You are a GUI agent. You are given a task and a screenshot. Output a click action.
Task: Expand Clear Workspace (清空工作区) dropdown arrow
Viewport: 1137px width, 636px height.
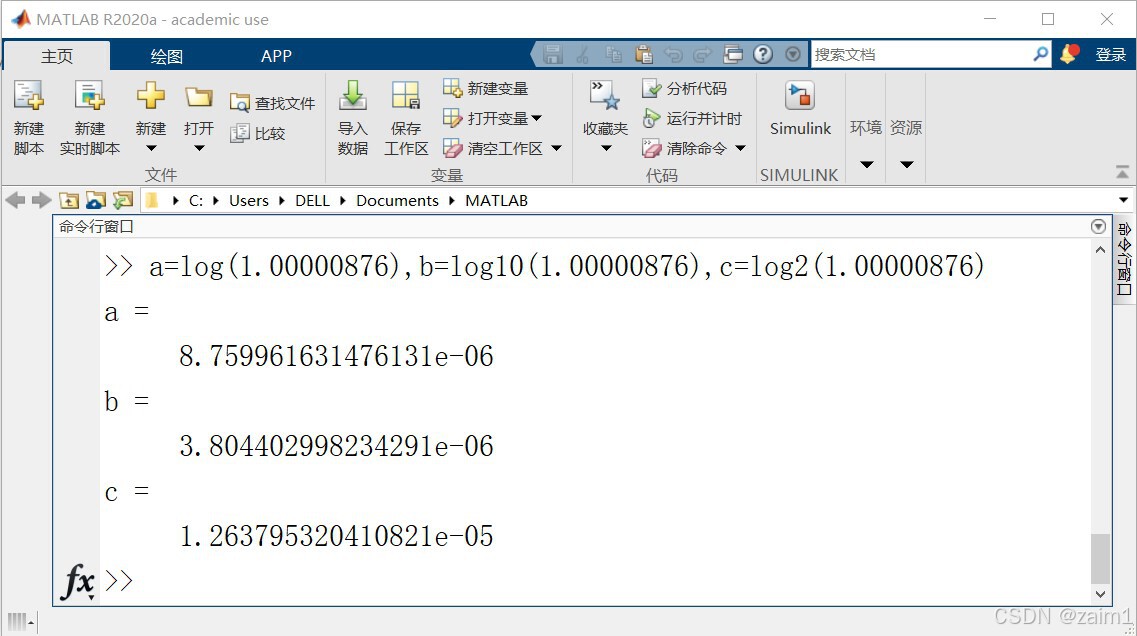click(x=556, y=149)
